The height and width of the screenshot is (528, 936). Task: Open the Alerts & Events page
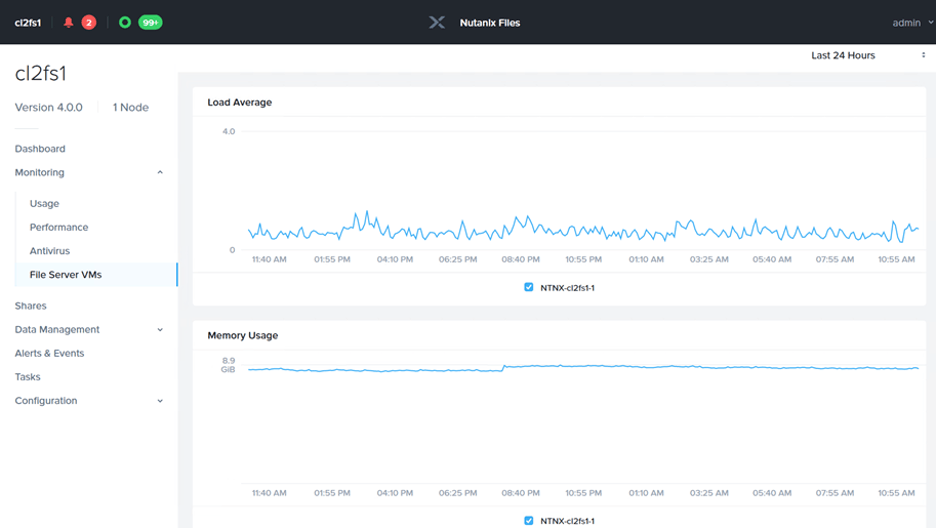click(50, 353)
